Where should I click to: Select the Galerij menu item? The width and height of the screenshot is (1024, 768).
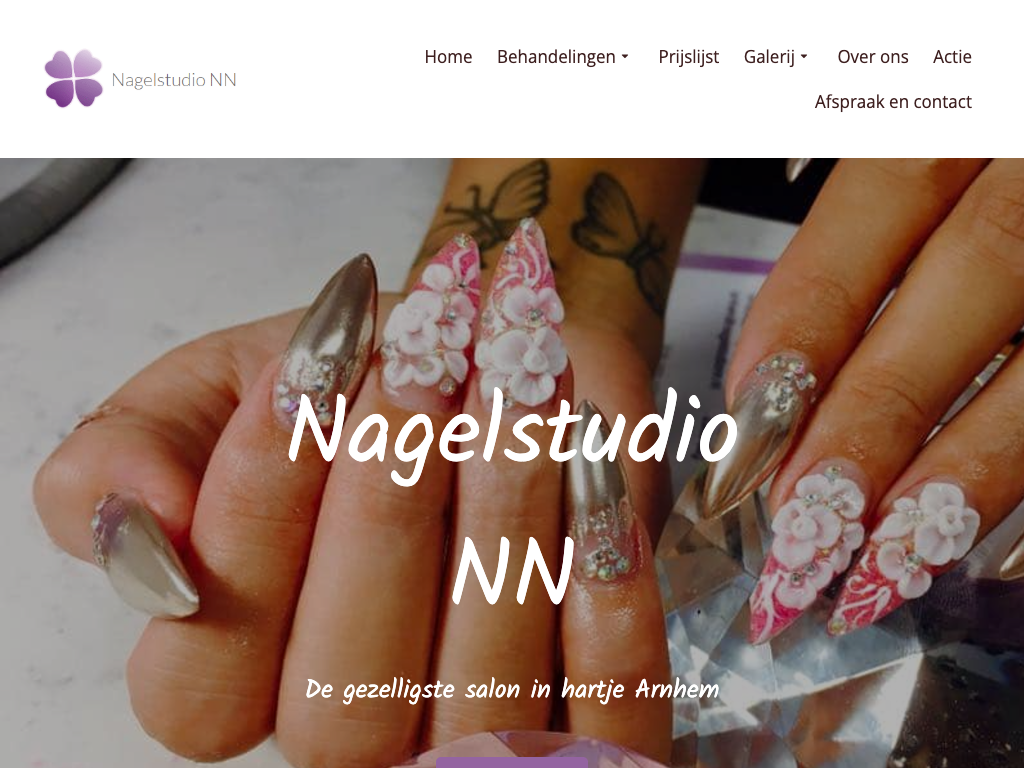point(769,57)
